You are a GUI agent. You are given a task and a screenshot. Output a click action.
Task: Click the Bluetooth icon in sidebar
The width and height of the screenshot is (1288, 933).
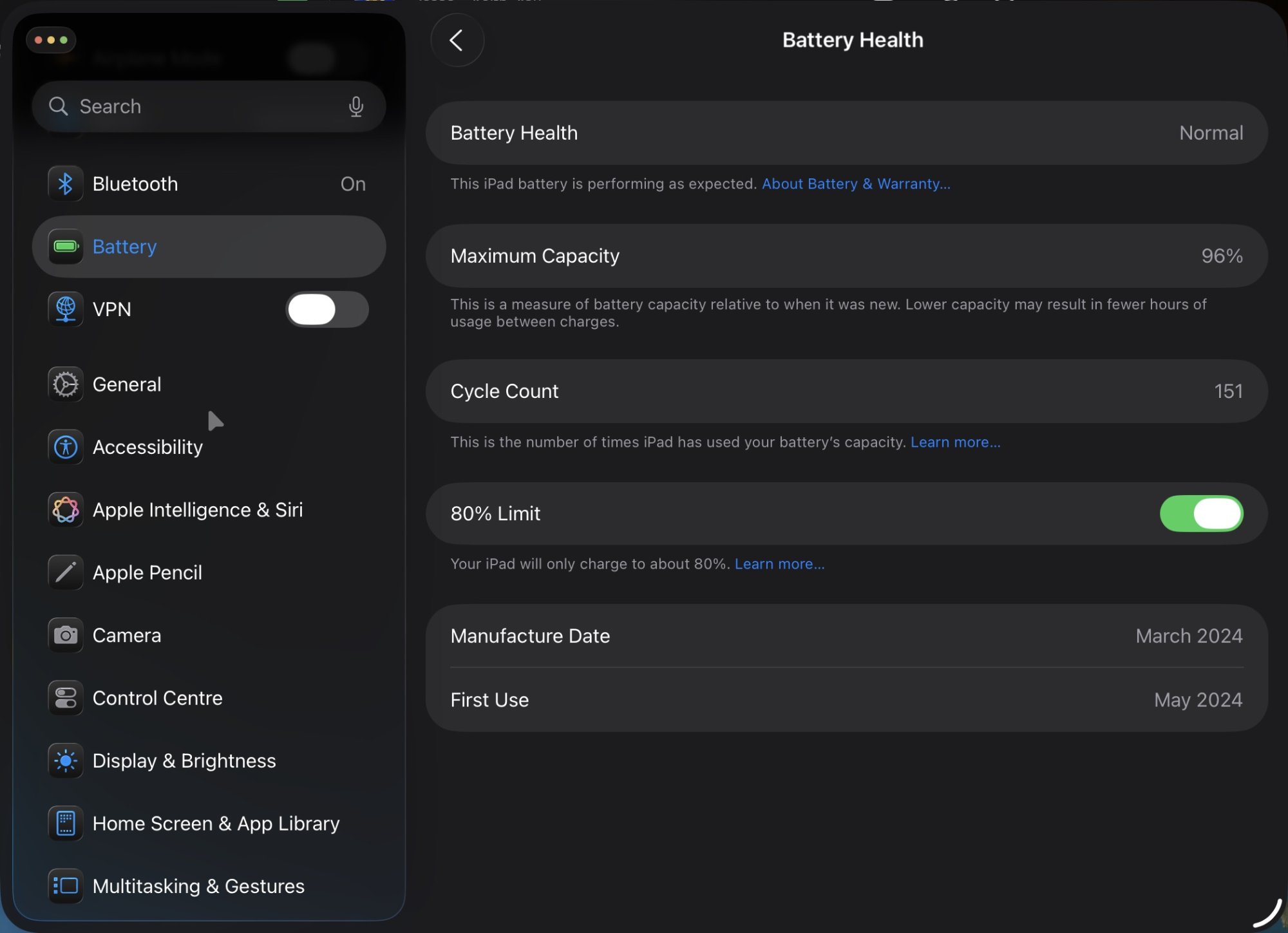click(66, 184)
